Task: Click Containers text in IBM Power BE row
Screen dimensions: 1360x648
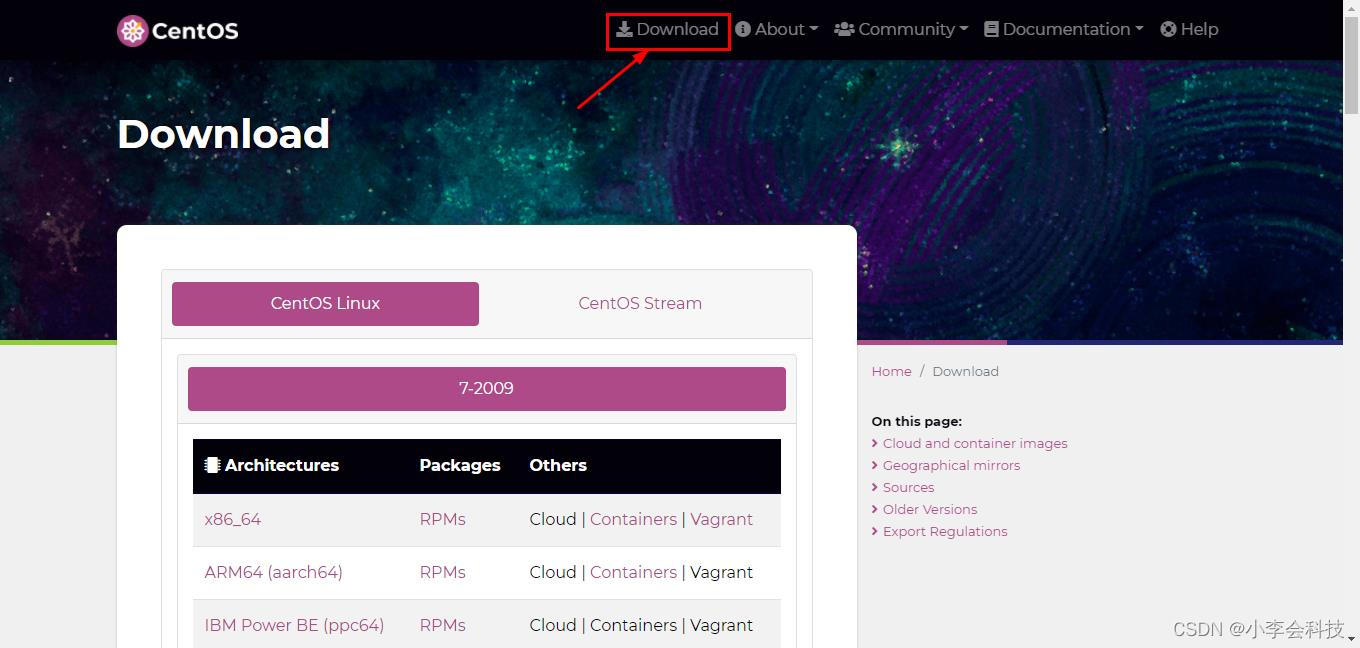Action: click(633, 625)
